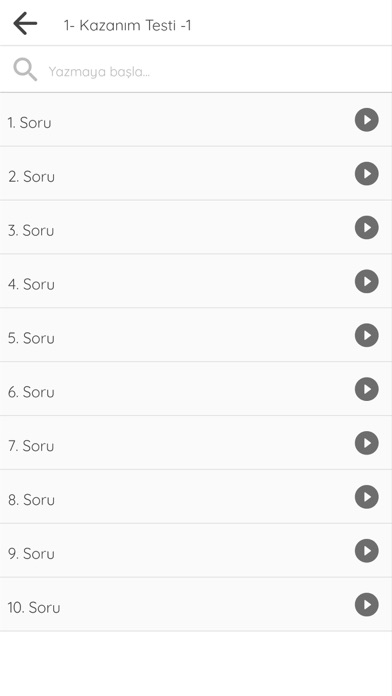Play the video for 7. Soru
Image resolution: width=392 pixels, height=696 pixels.
point(366,443)
